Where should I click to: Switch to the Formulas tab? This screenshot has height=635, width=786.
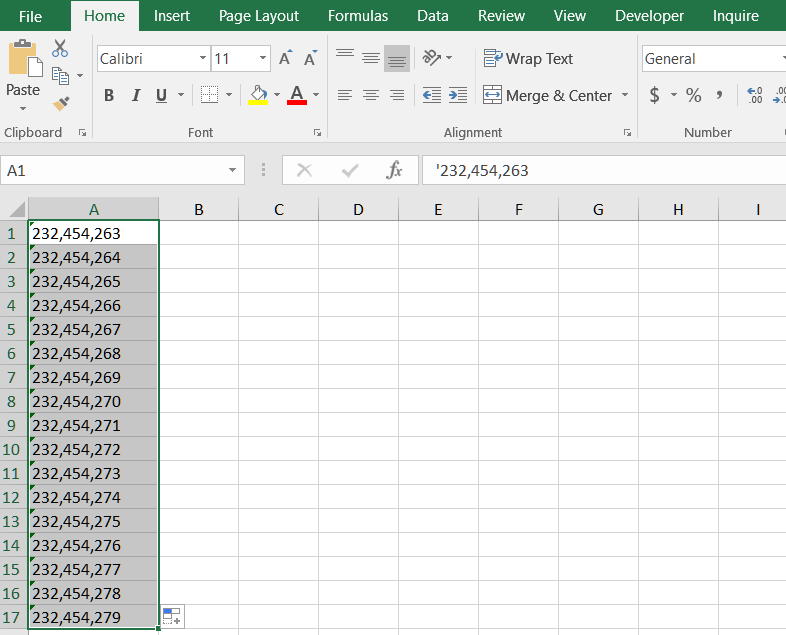coord(358,16)
